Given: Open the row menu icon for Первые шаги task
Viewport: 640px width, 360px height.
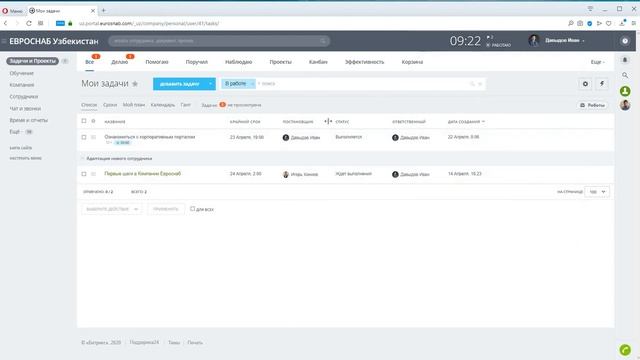Looking at the screenshot, I should point(93,174).
